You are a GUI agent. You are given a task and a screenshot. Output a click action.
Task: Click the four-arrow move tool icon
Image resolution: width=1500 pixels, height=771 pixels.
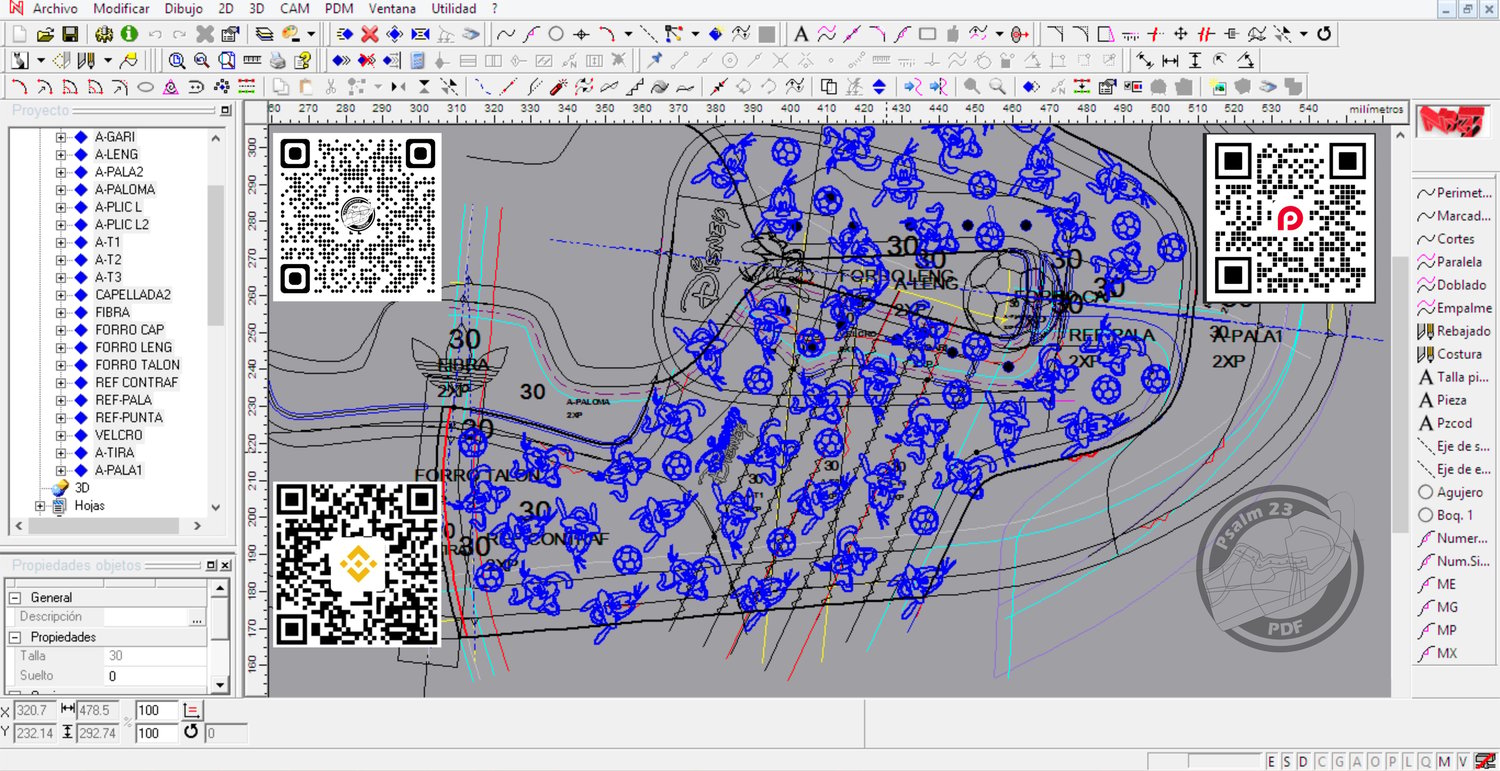[x=1180, y=34]
